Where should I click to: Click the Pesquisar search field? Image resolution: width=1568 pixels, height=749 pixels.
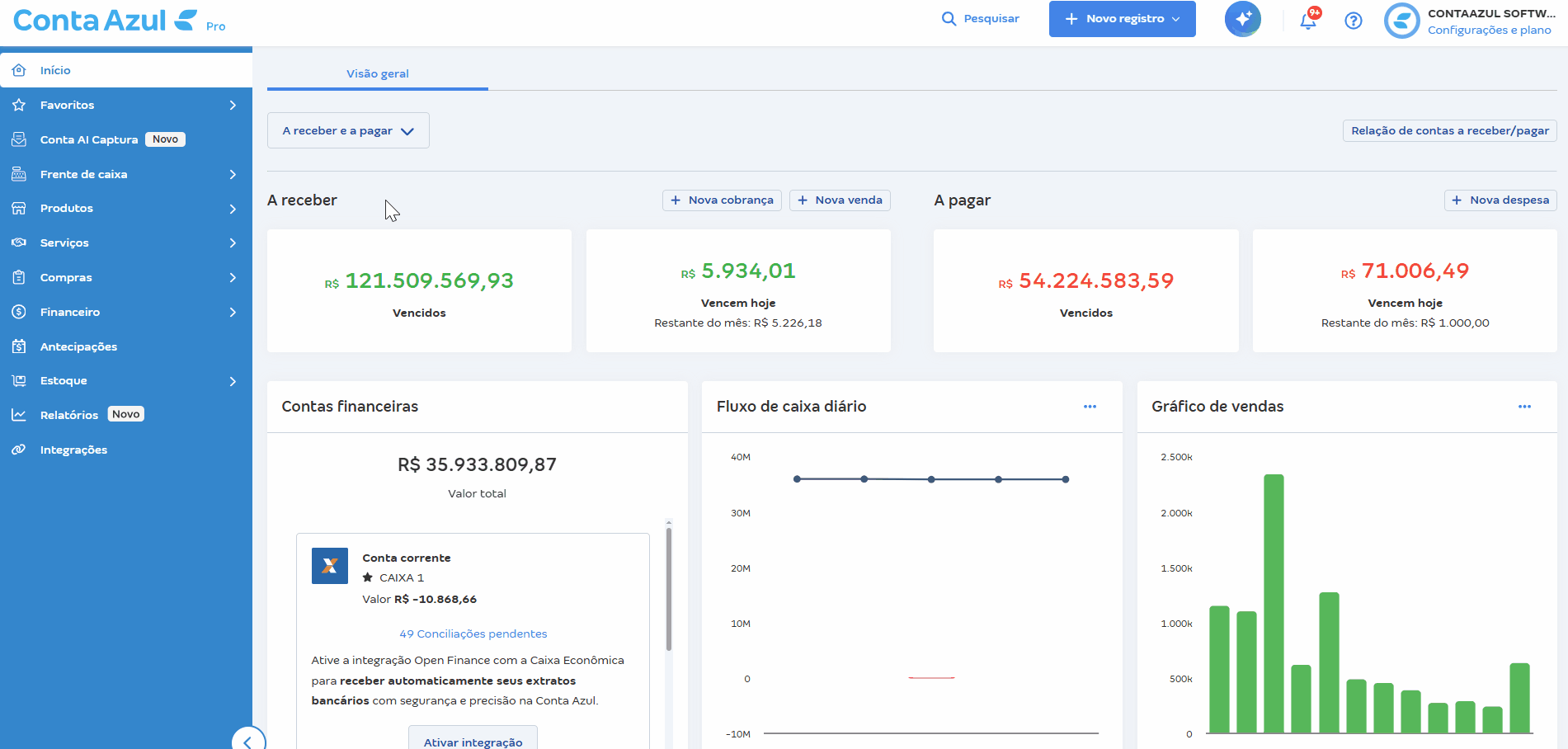[981, 19]
